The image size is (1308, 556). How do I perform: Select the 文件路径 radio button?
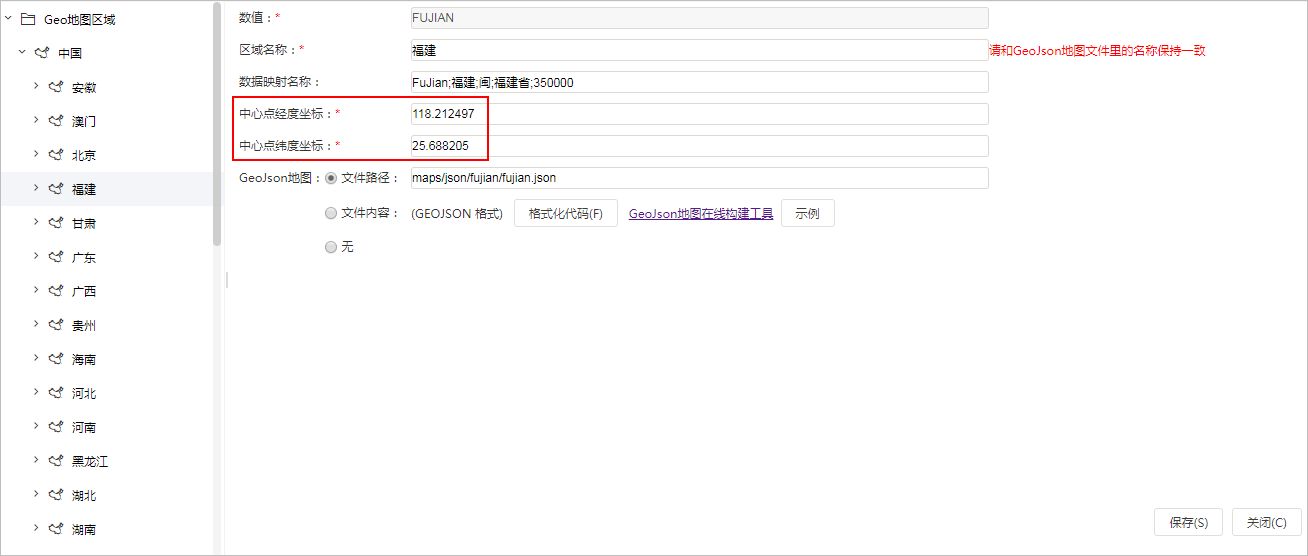point(331,178)
